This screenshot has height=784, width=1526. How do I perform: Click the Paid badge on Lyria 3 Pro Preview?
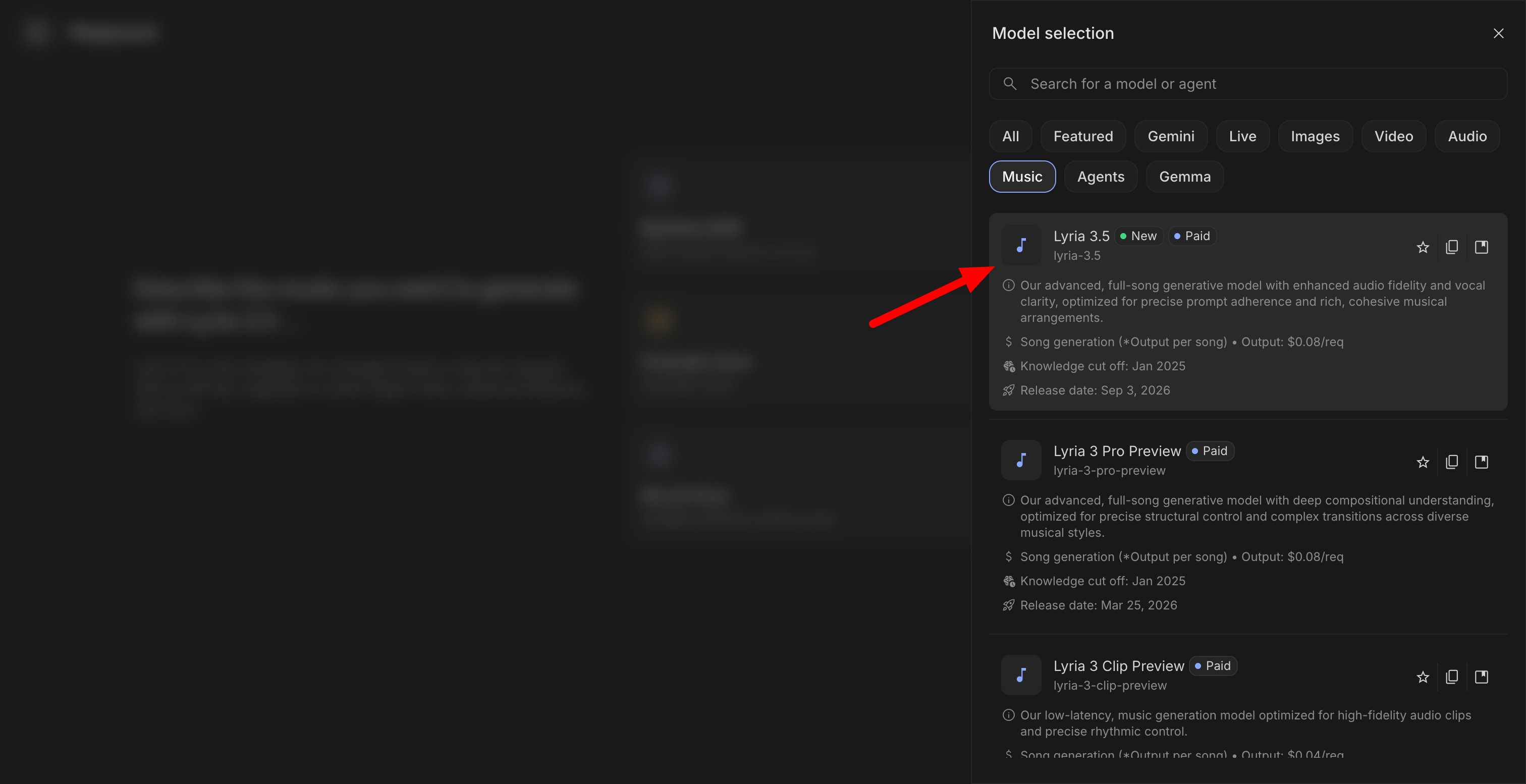[x=1210, y=451]
